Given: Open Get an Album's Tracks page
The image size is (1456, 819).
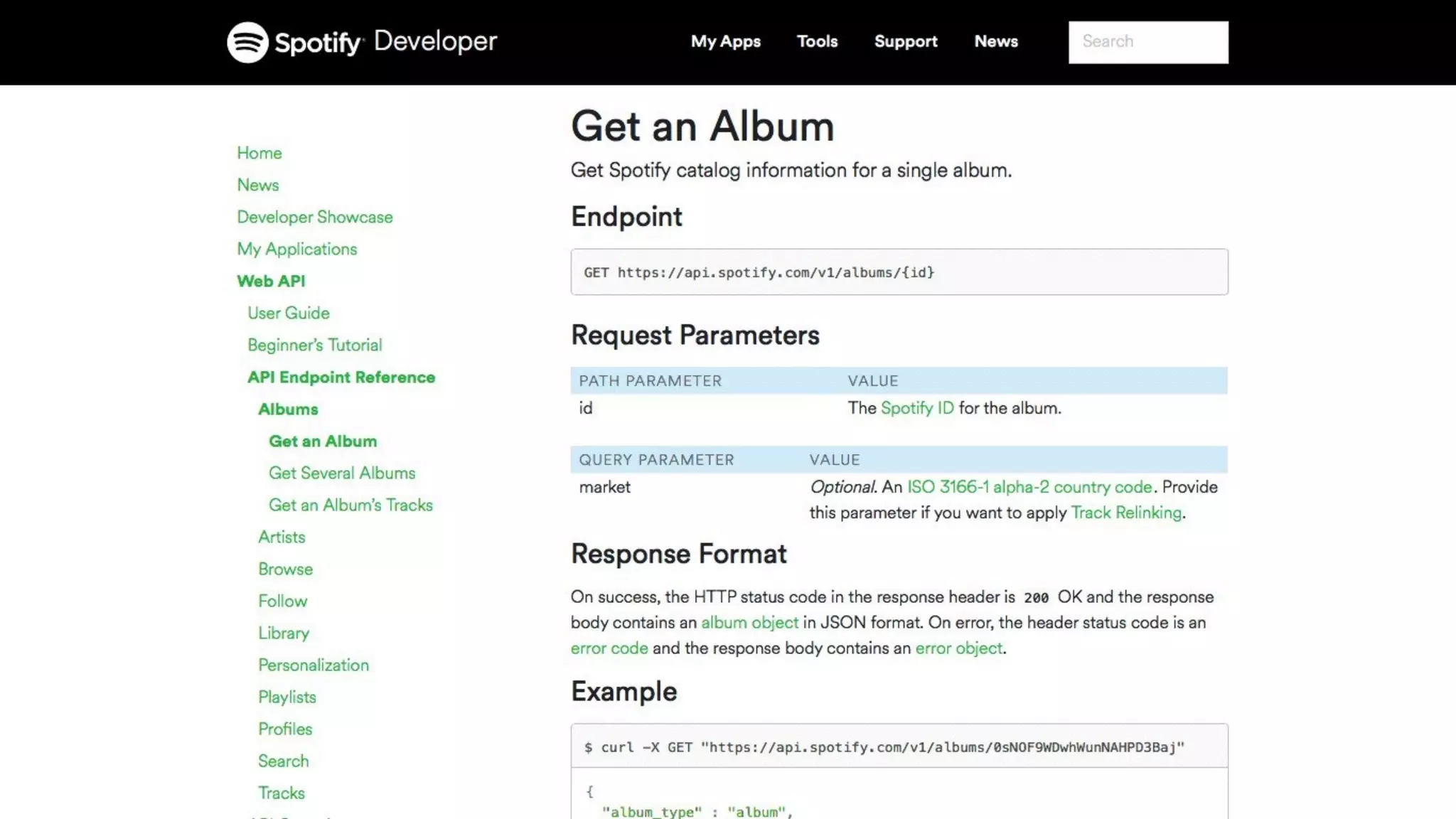Looking at the screenshot, I should (x=350, y=505).
